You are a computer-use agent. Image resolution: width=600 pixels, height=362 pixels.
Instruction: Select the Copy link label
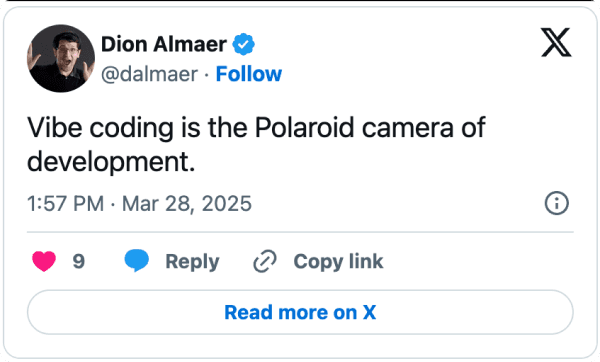click(x=338, y=262)
